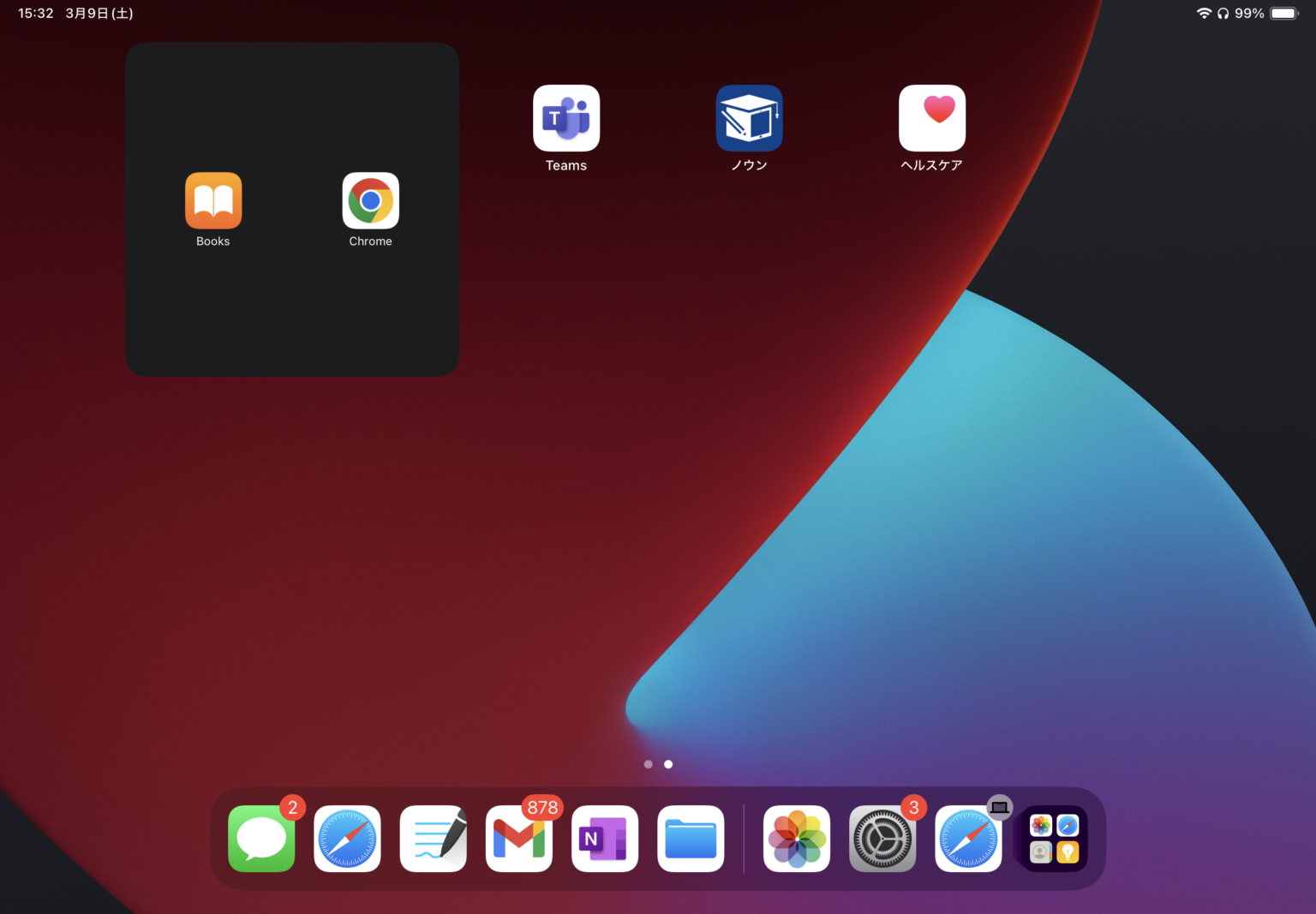Open Gmail showing 878 unread mails
1316x914 pixels.
pyautogui.click(x=518, y=839)
